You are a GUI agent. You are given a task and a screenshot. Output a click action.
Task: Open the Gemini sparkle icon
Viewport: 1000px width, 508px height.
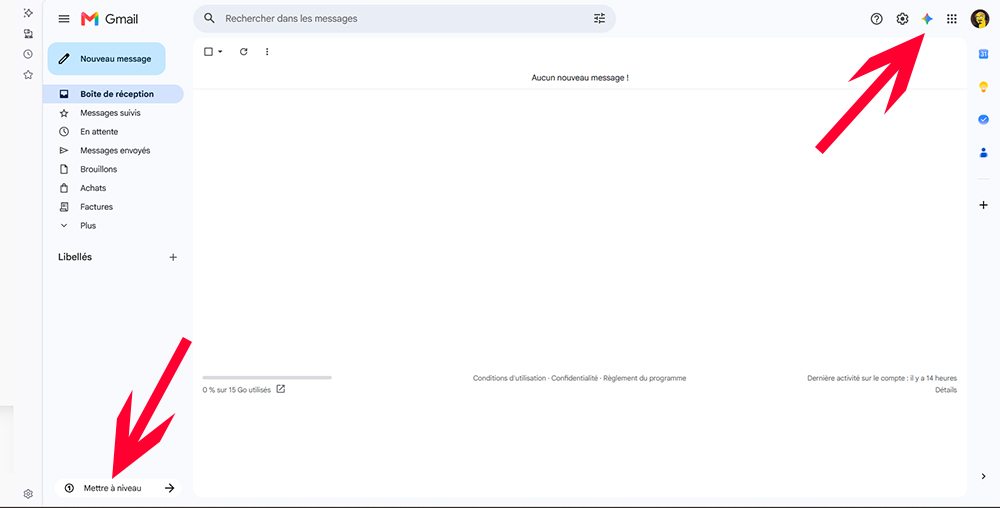927,19
